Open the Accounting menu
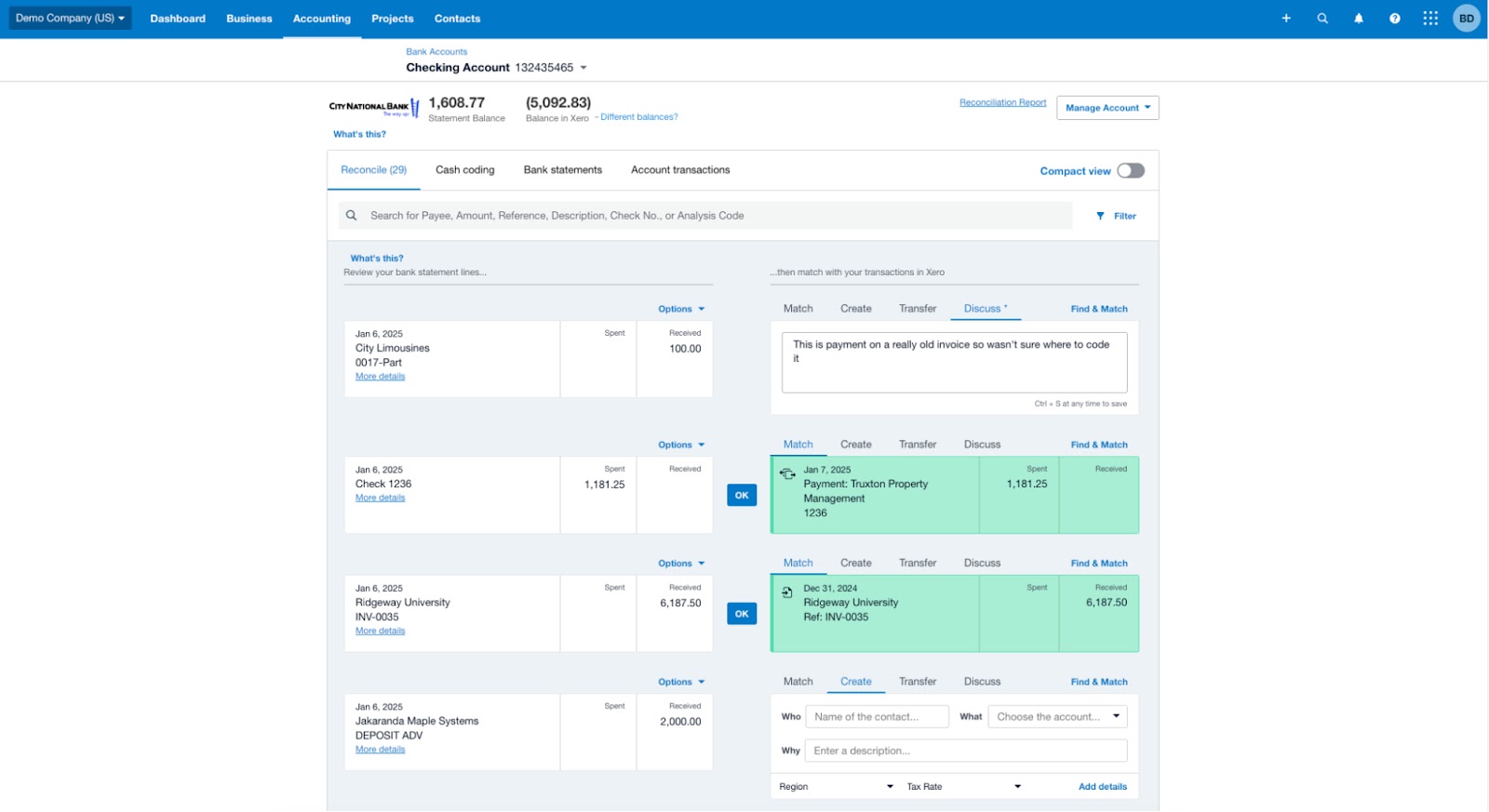Viewport: 1489px width, 812px height. pos(322,19)
